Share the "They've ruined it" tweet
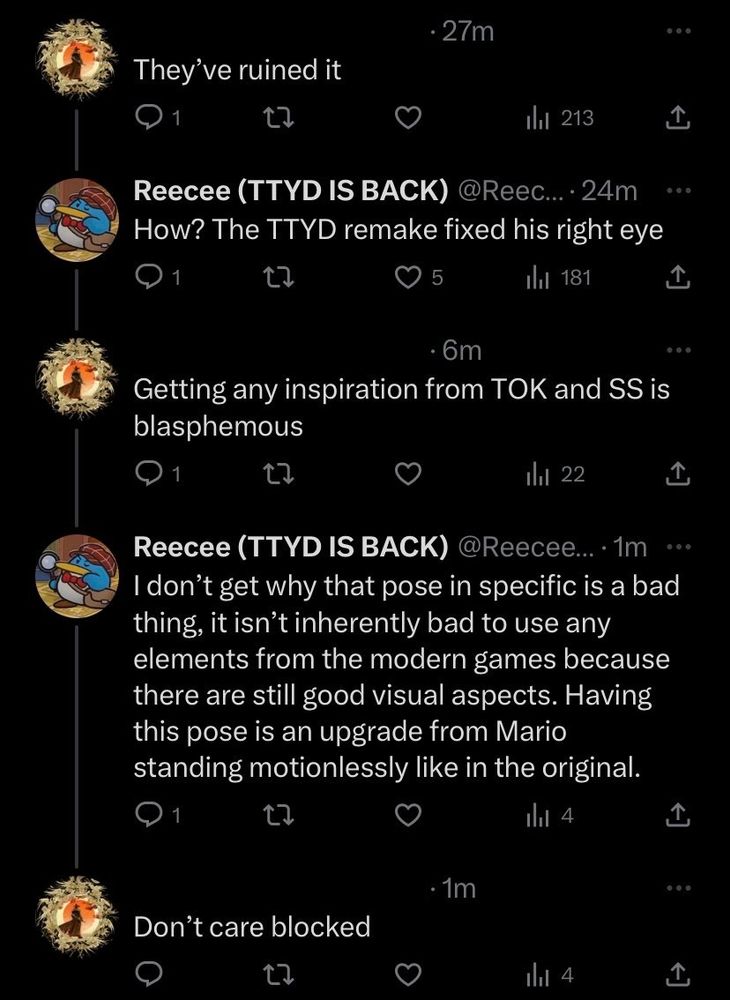Image resolution: width=730 pixels, height=1000 pixels. tap(678, 119)
